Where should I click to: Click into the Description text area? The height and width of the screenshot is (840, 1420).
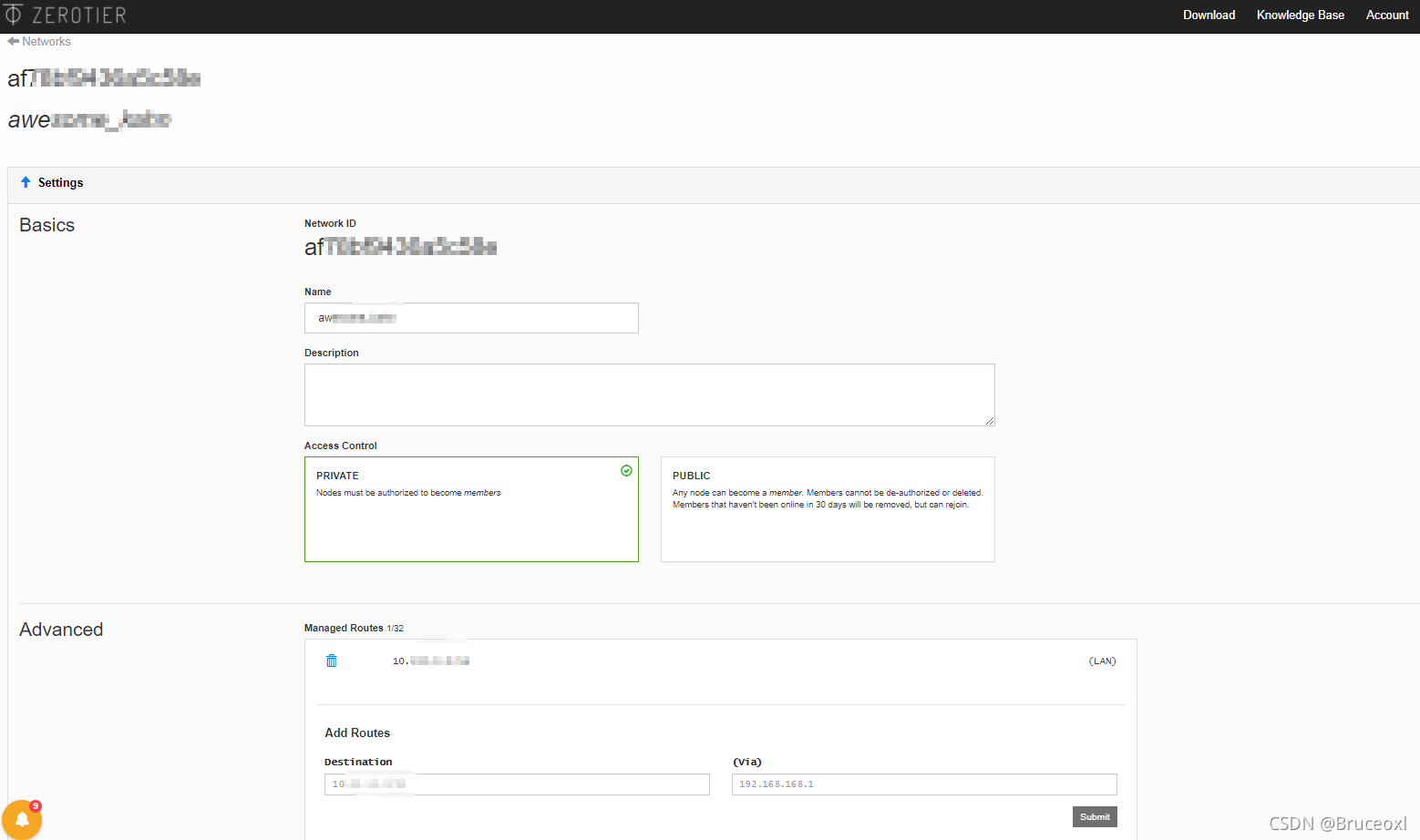(649, 394)
